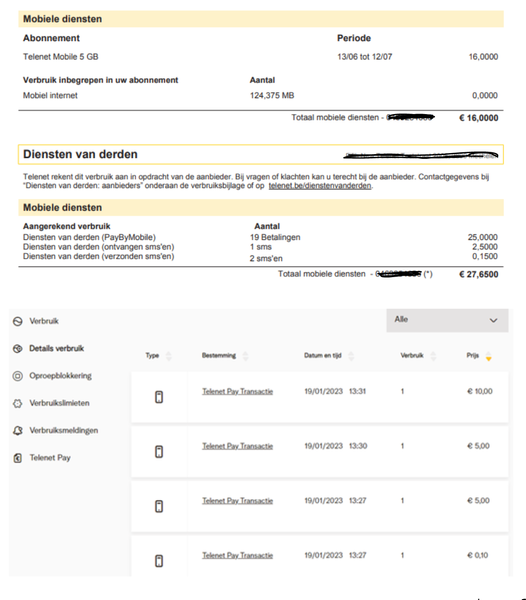
Task: Click the Diensten van derden heading
Action: point(80,154)
